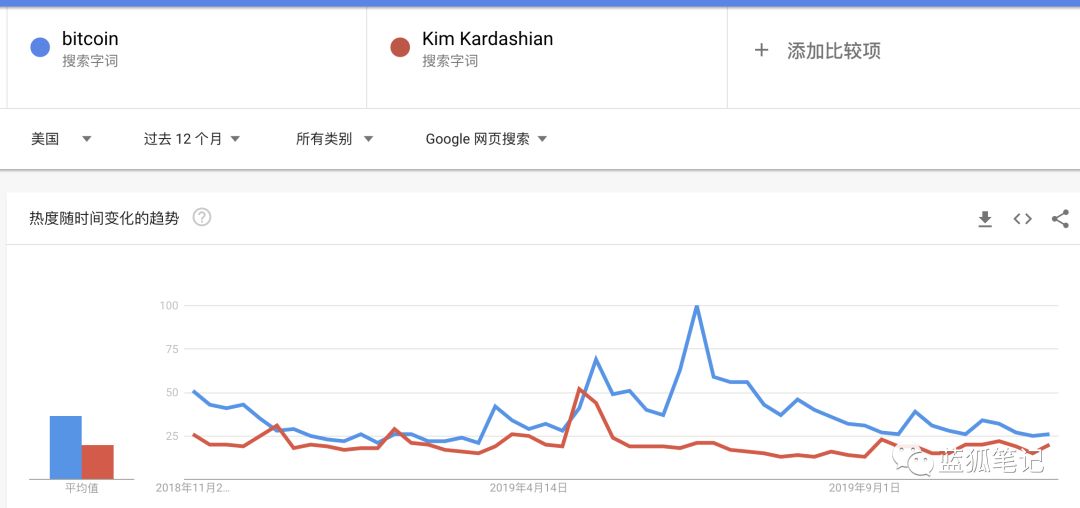This screenshot has height=508, width=1080.
Task: Expand the 过去 12 个月 time range dropdown
Action: (192, 139)
